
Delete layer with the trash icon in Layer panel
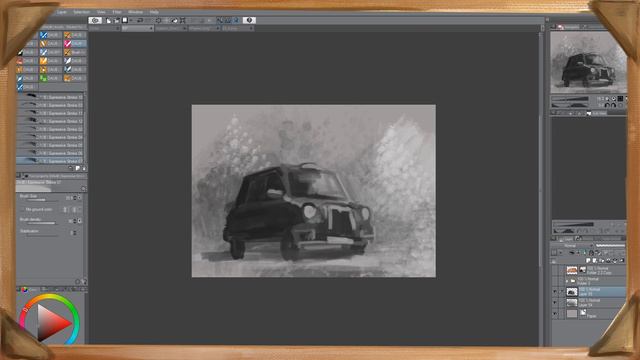[622, 260]
